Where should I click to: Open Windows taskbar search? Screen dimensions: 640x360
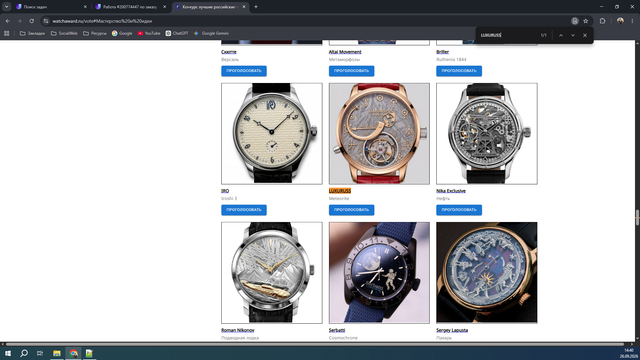[24, 353]
